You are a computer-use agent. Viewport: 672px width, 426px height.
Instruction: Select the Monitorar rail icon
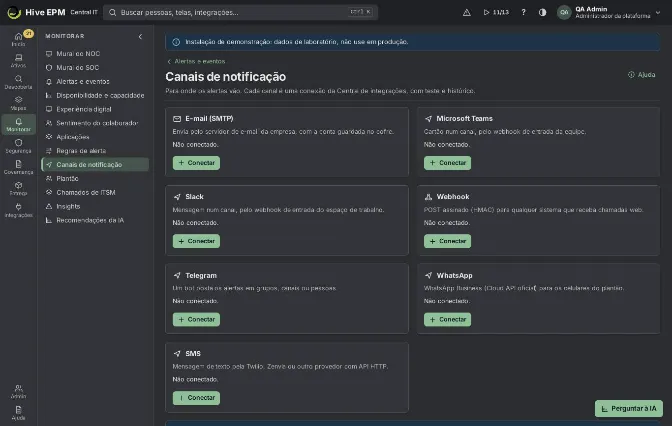click(18, 125)
